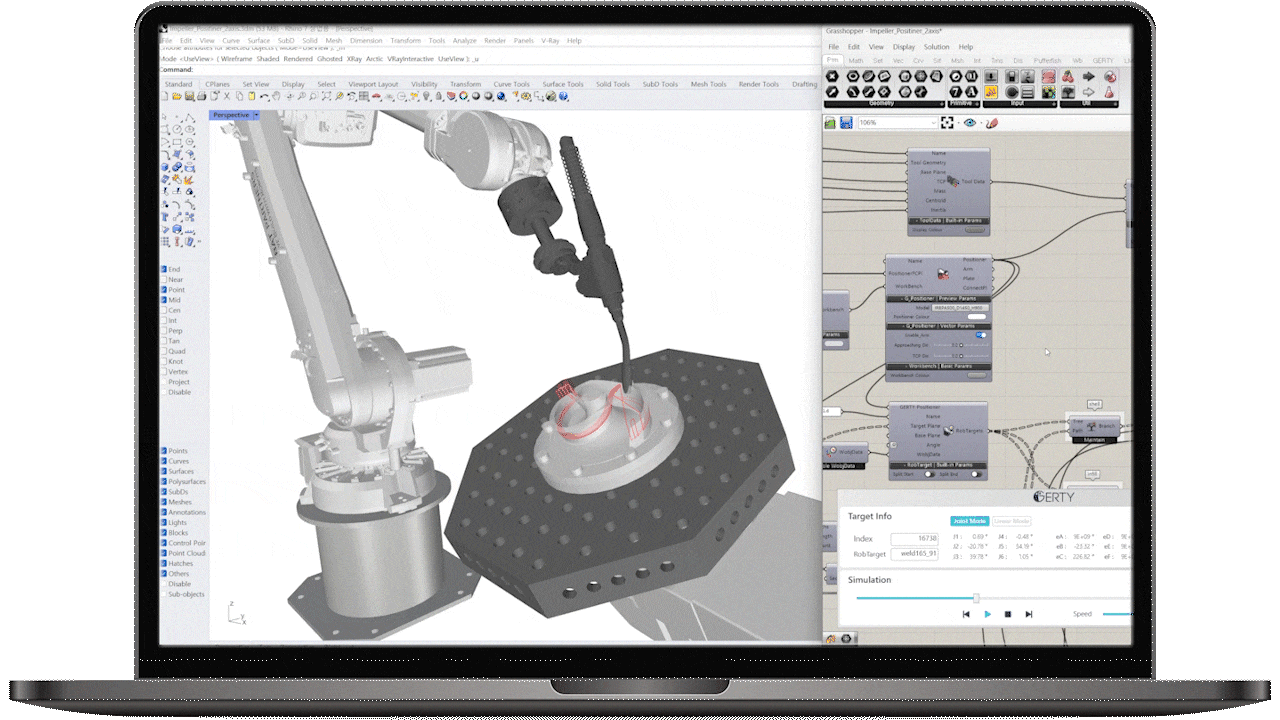This screenshot has height=720, width=1280.
Task: Click the black arrow icon in Util panel
Action: (1088, 76)
